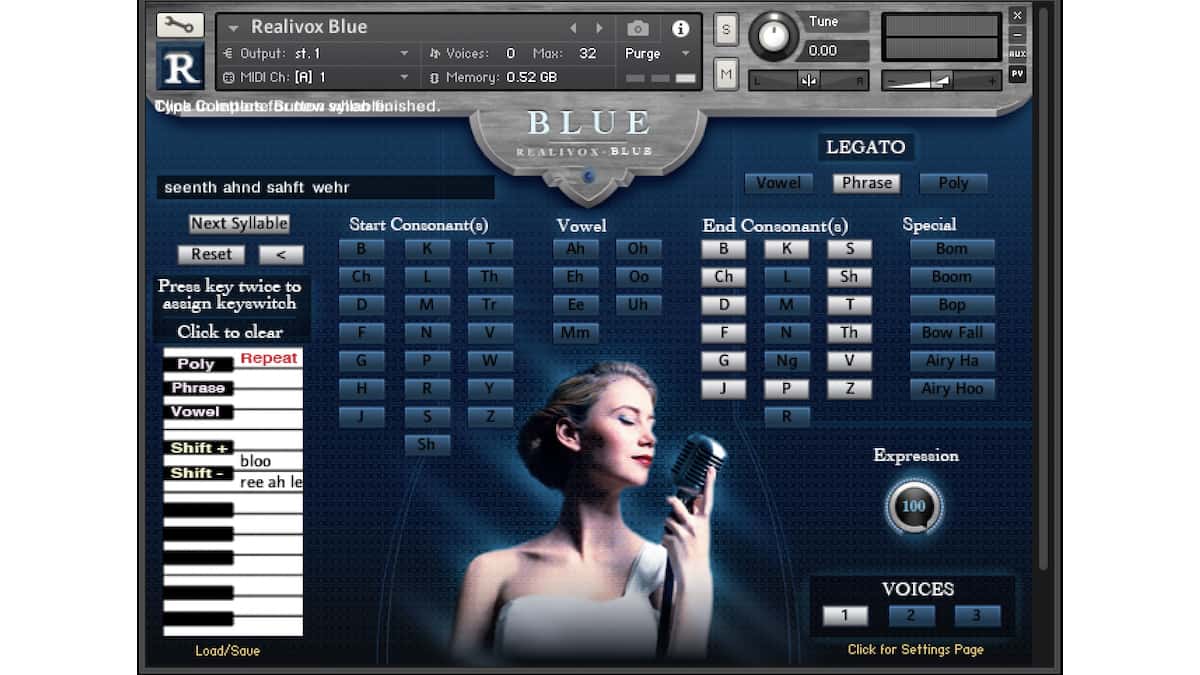Select voice 2 in the Voices panel
This screenshot has height=675, width=1200.
(x=911, y=616)
